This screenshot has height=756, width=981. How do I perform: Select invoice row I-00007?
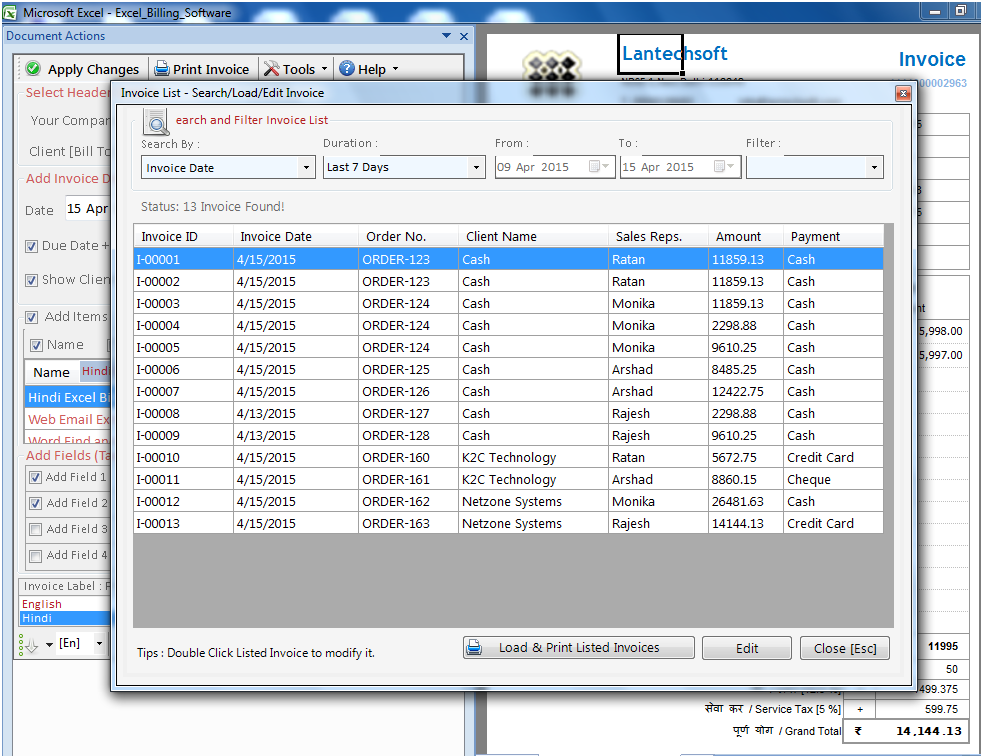tap(508, 391)
